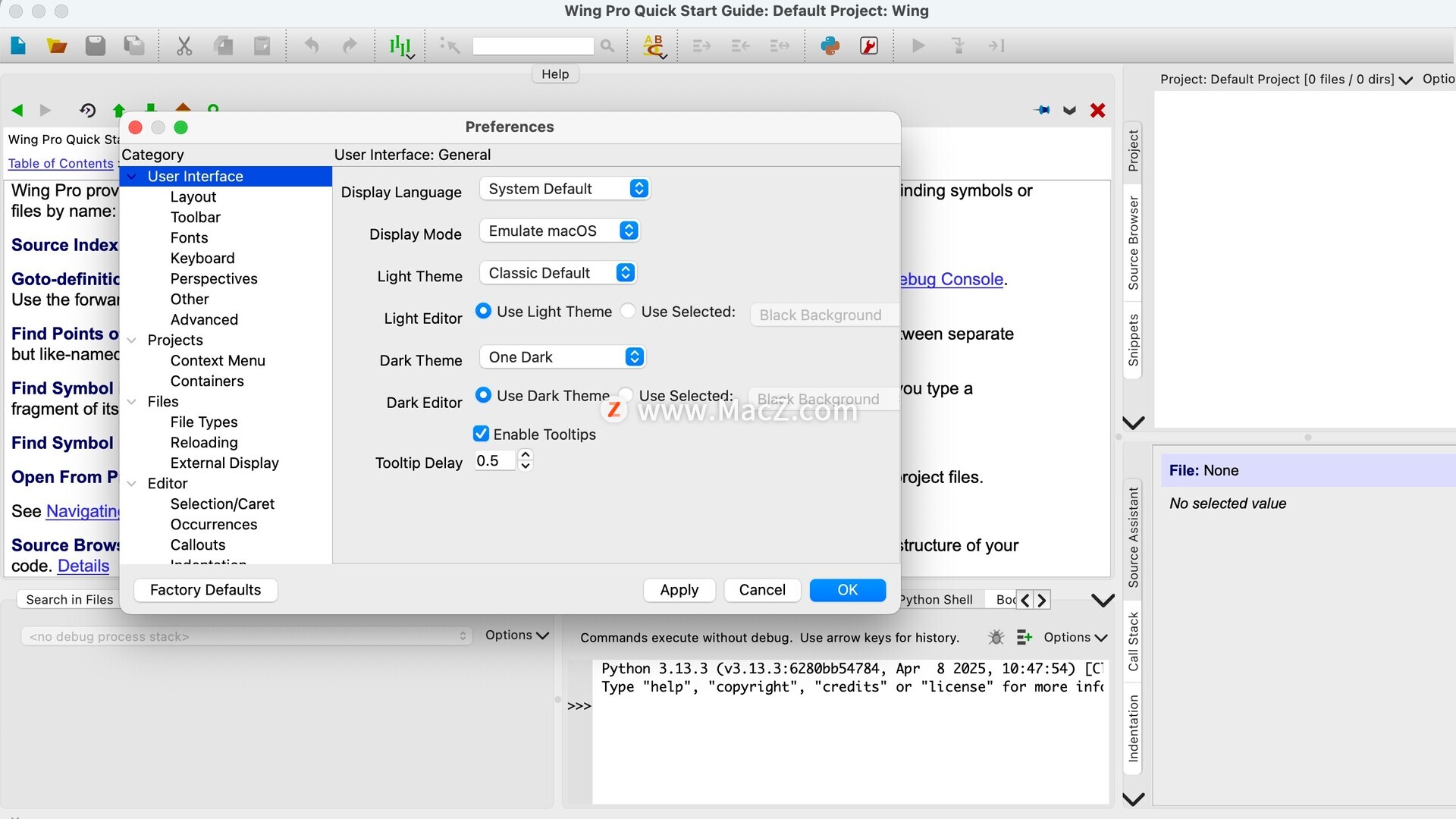Click the toolbar search input field
The width and height of the screenshot is (1456, 819).
pyautogui.click(x=533, y=46)
